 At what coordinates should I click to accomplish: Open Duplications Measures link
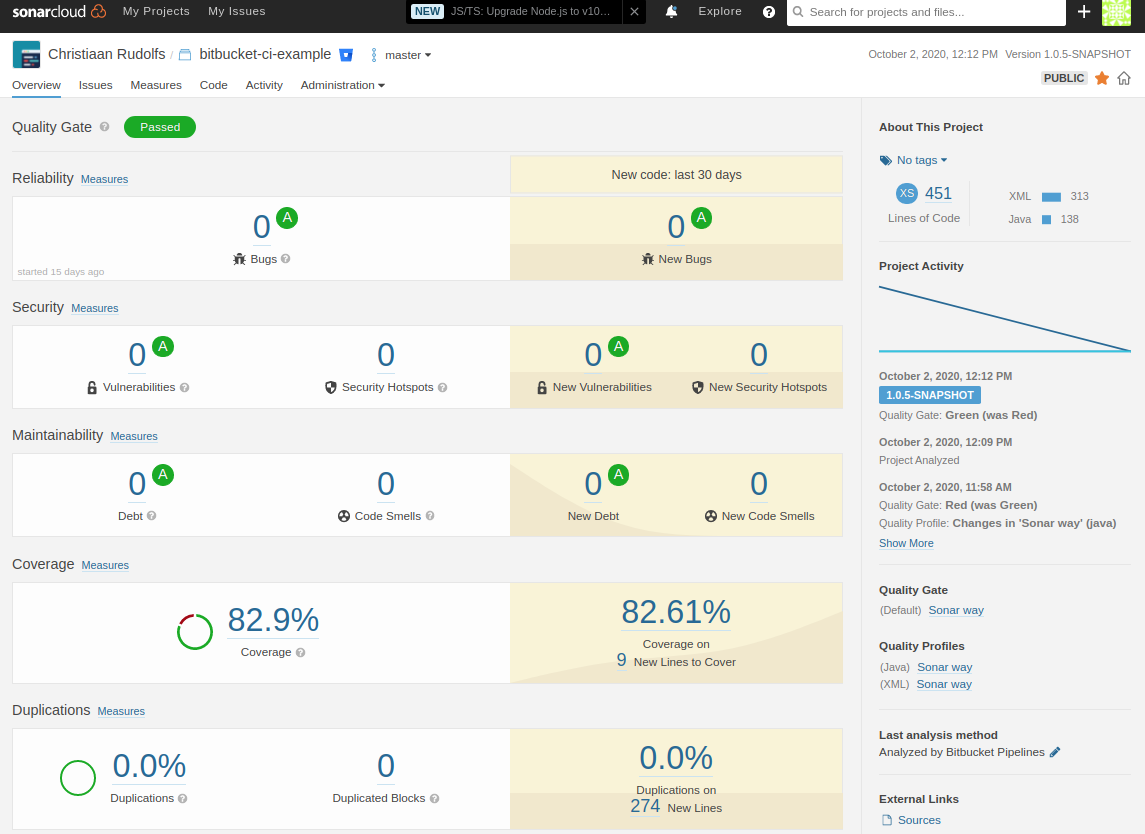(121, 711)
